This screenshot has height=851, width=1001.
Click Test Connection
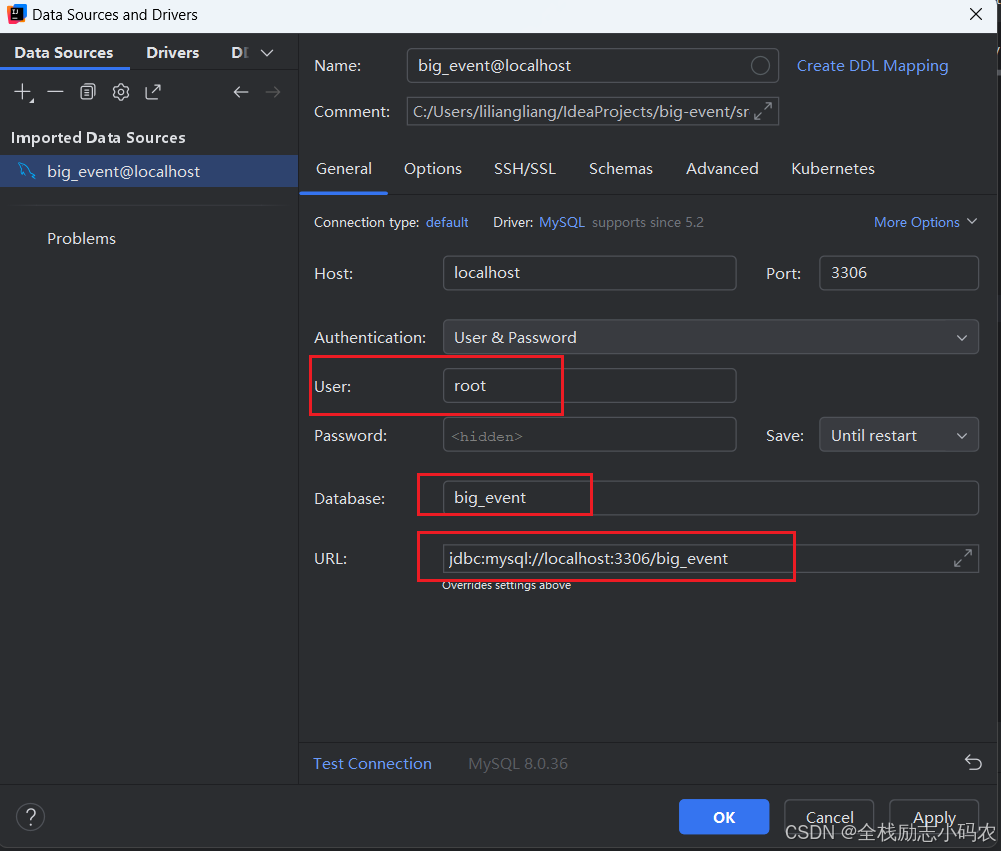(x=371, y=763)
